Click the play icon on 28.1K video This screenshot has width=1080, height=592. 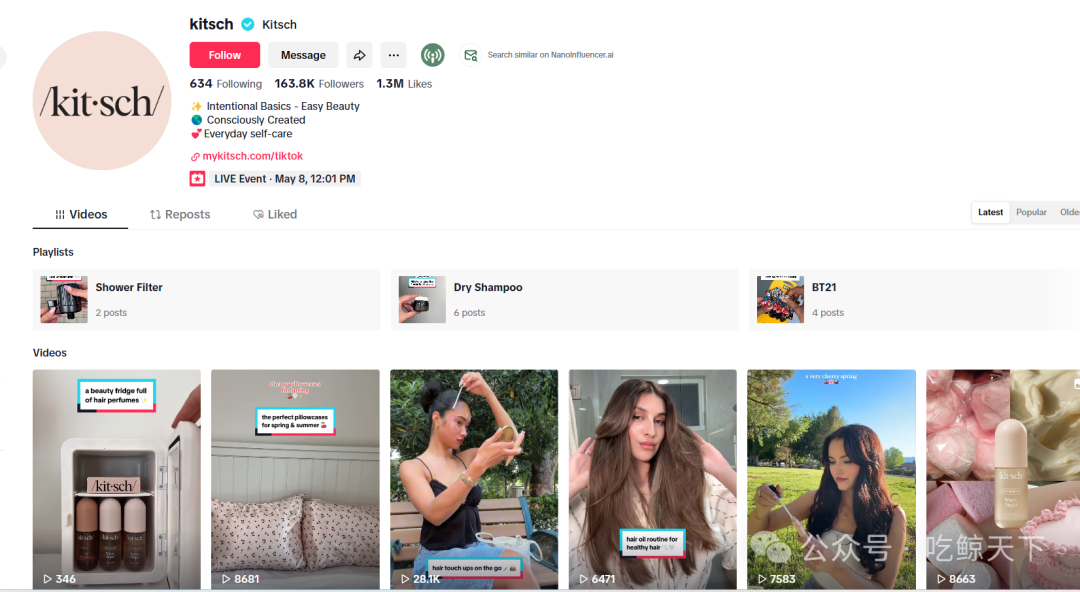405,579
